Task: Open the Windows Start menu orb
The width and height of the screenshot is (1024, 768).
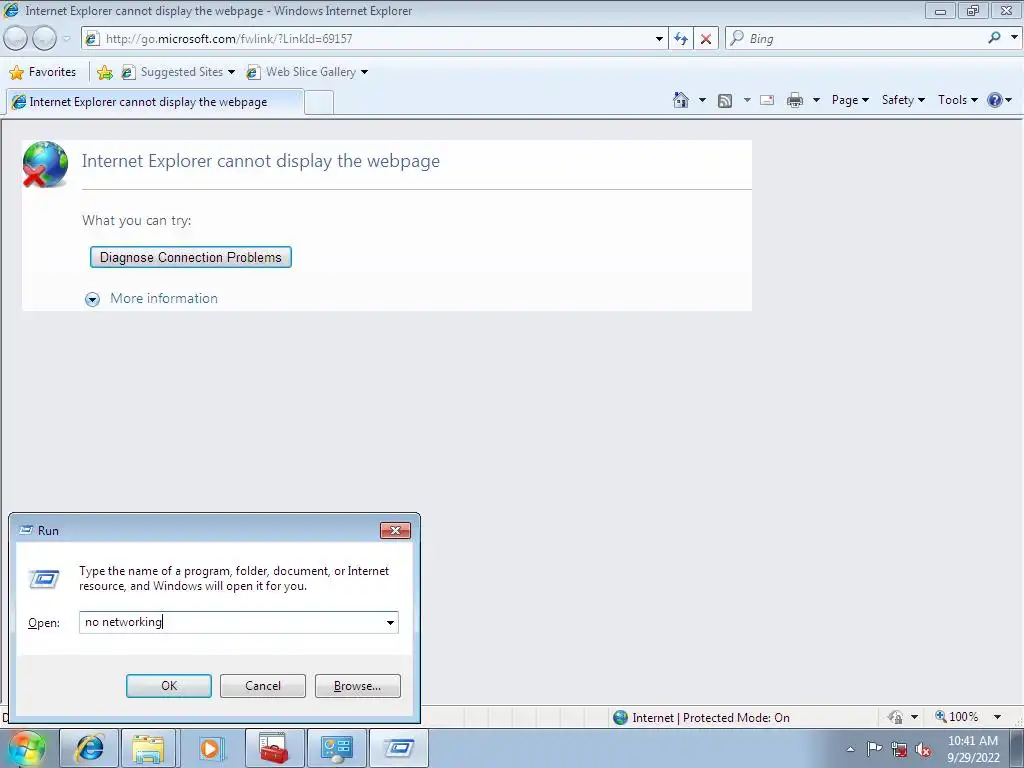Action: tap(27, 748)
